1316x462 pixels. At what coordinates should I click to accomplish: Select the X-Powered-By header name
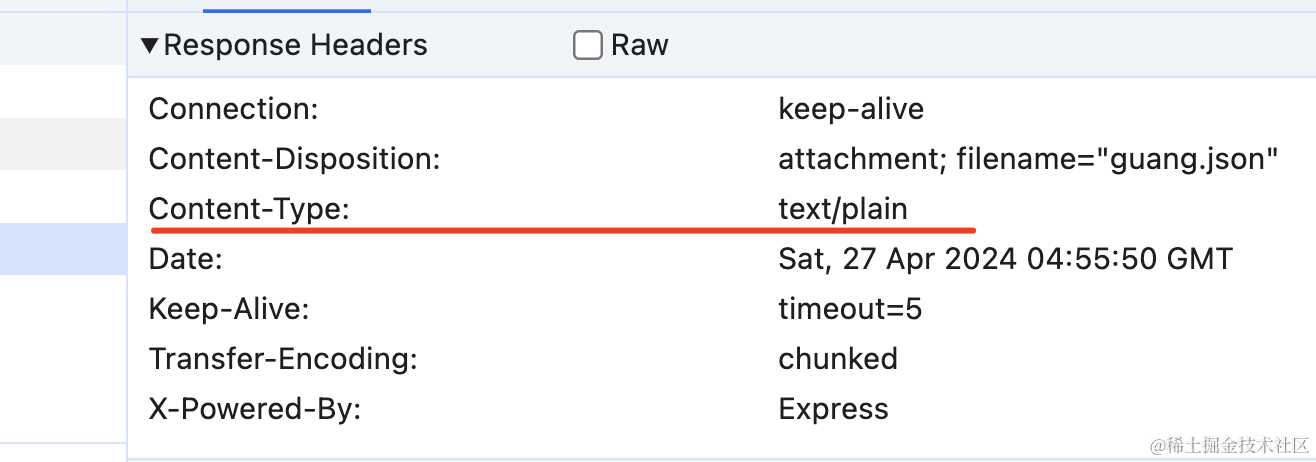254,409
